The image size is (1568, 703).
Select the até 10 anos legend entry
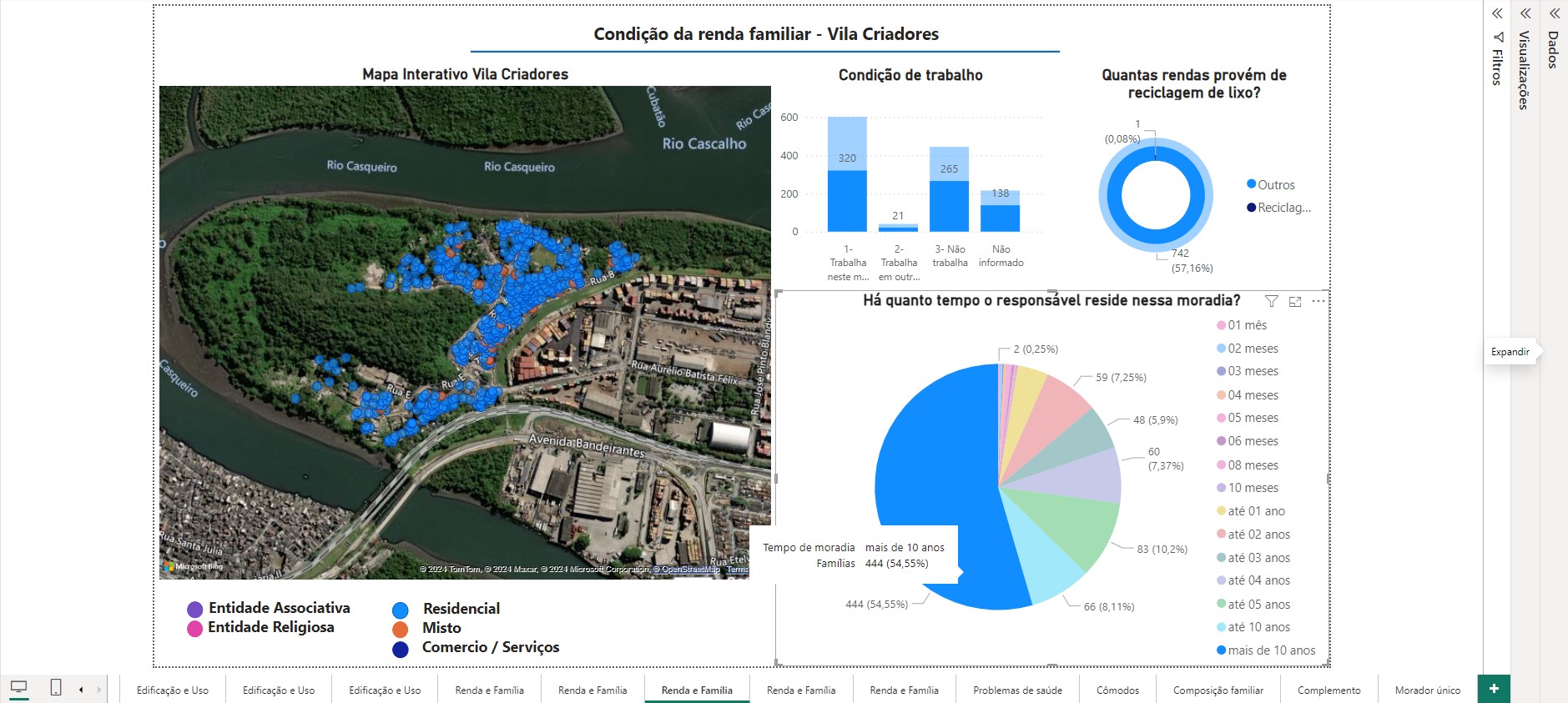(x=1253, y=627)
